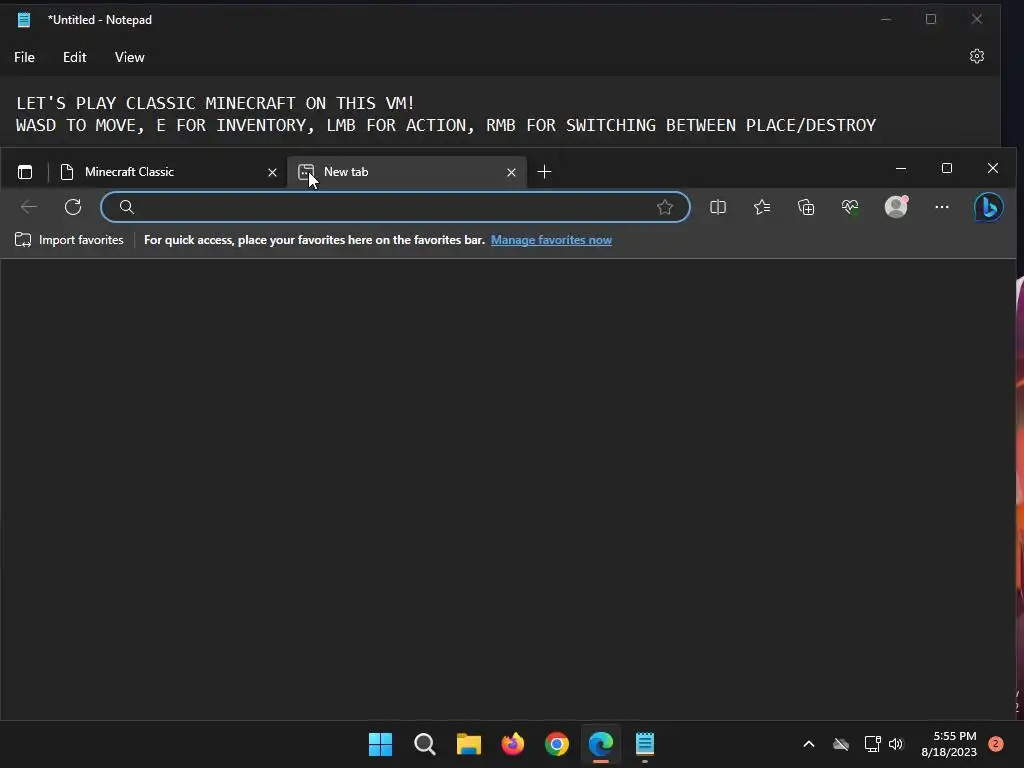Refresh the page in Edge
Screen dimensions: 1024x768
73,207
